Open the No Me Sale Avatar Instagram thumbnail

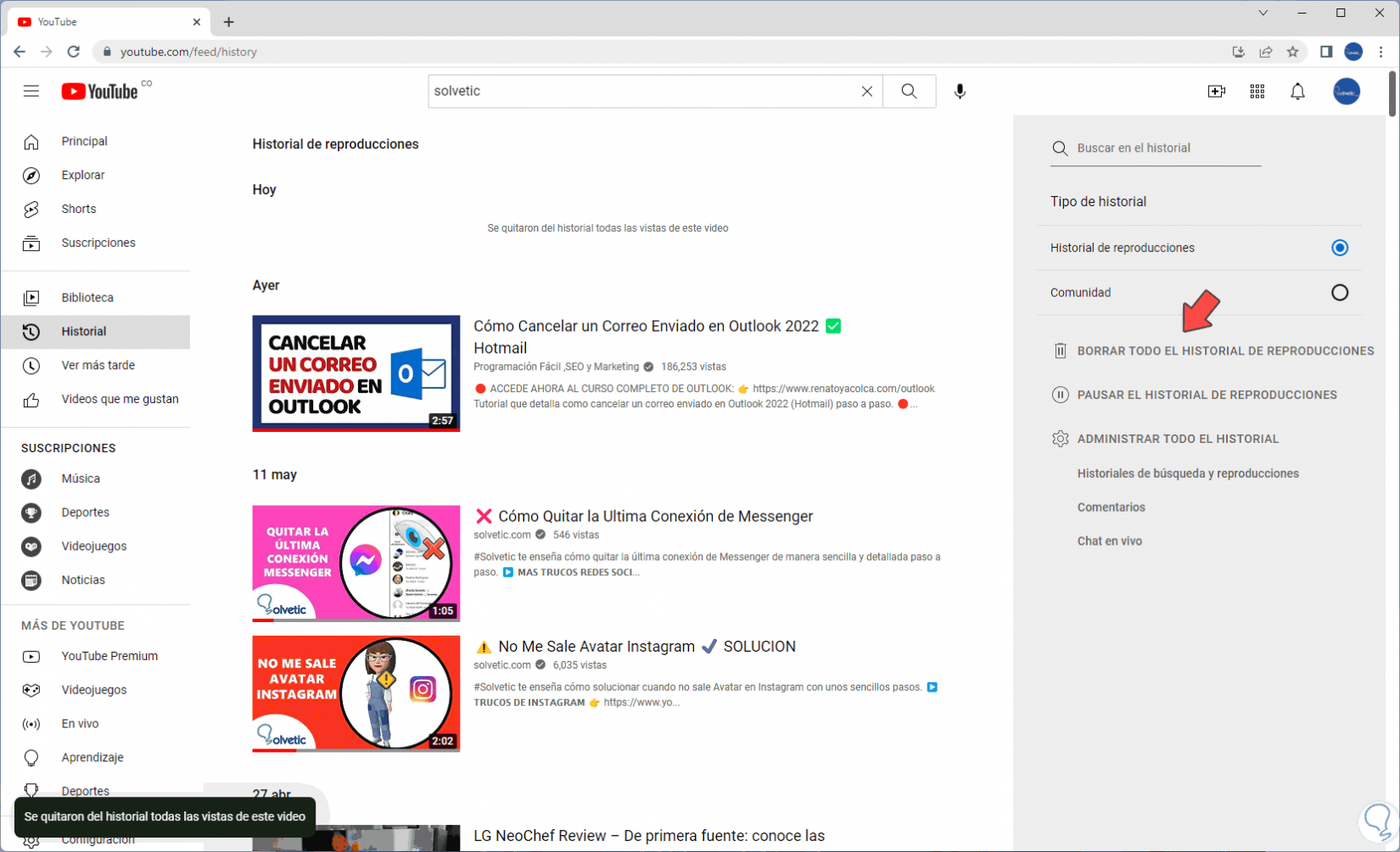tap(356, 693)
